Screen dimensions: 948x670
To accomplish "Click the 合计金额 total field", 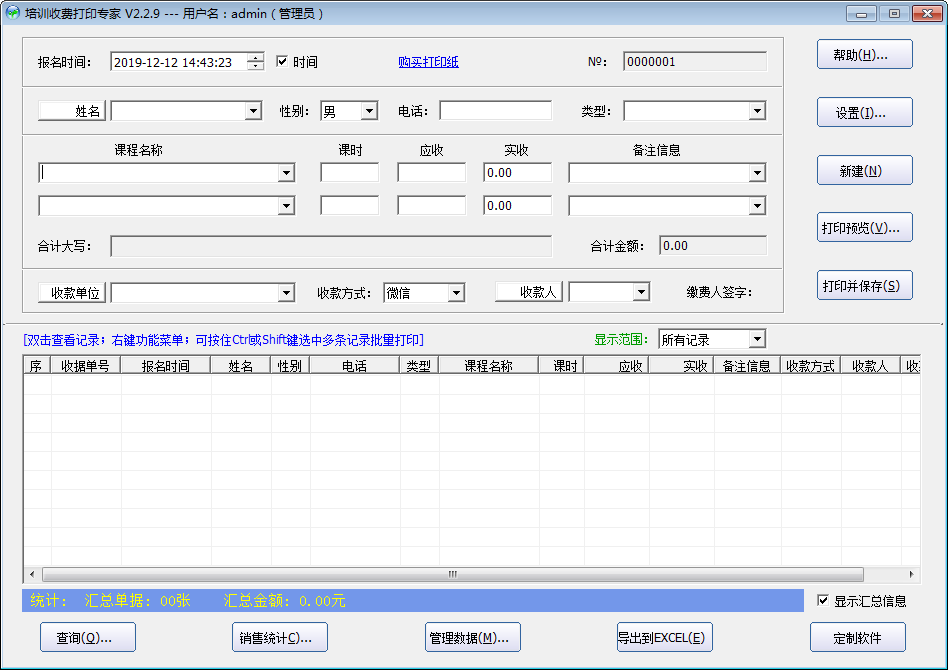I will coord(713,246).
